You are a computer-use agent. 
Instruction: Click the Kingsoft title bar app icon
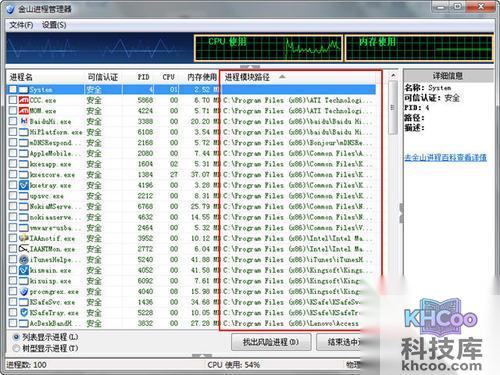(x=10, y=9)
